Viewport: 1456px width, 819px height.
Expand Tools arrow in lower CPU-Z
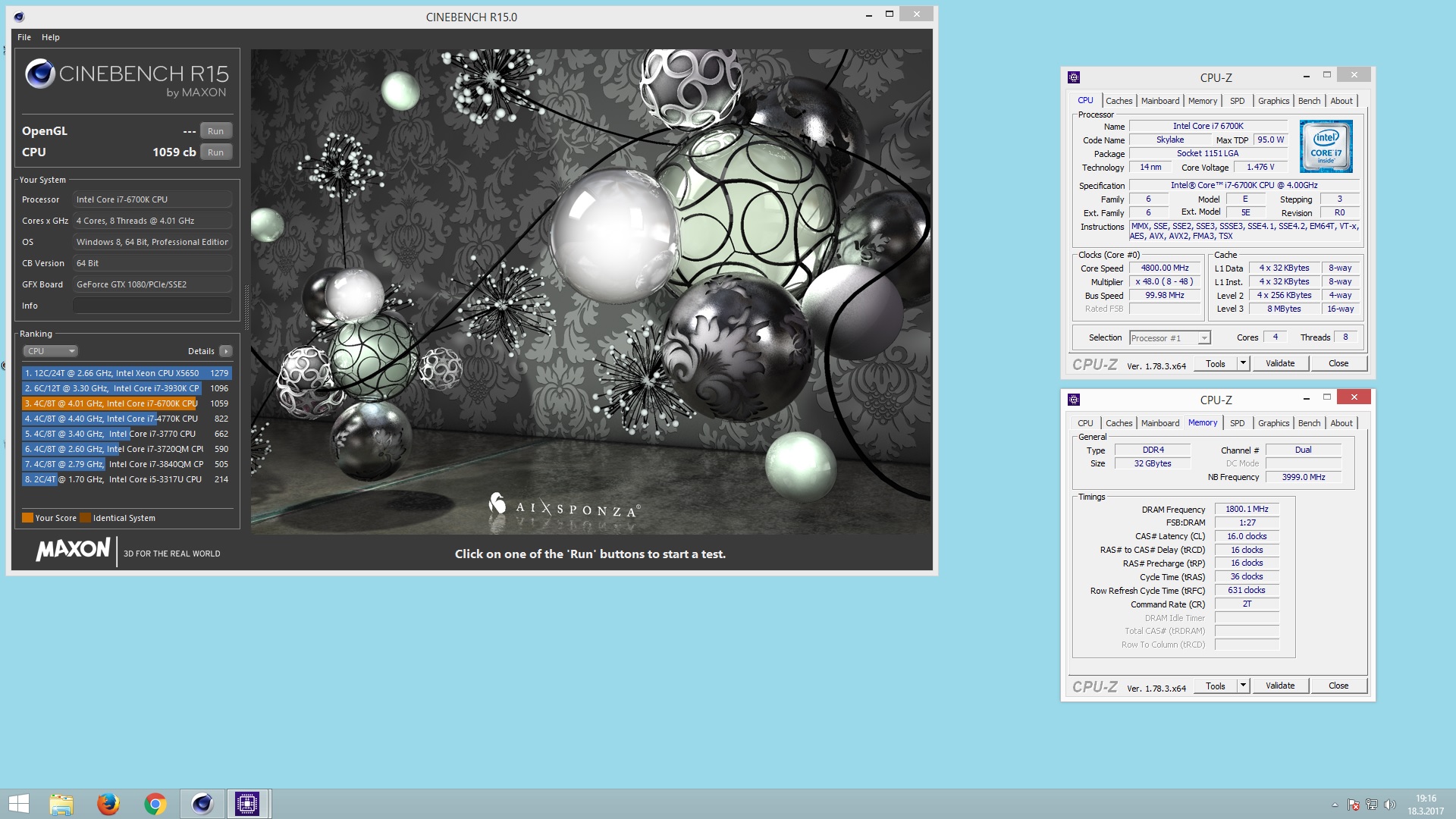(1243, 686)
